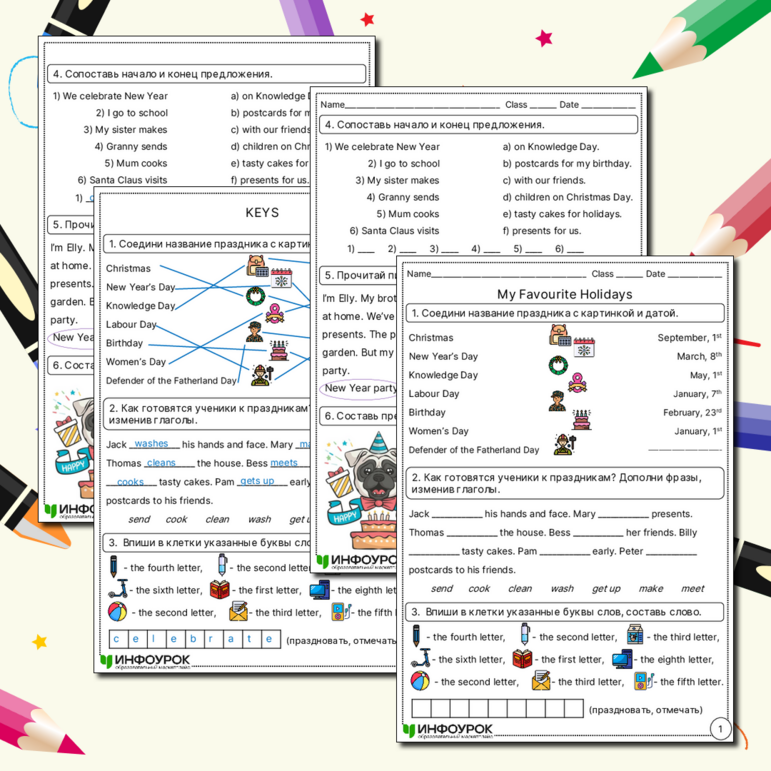
Task: Click the soldier icon on the front worksheet
Action: [558, 401]
